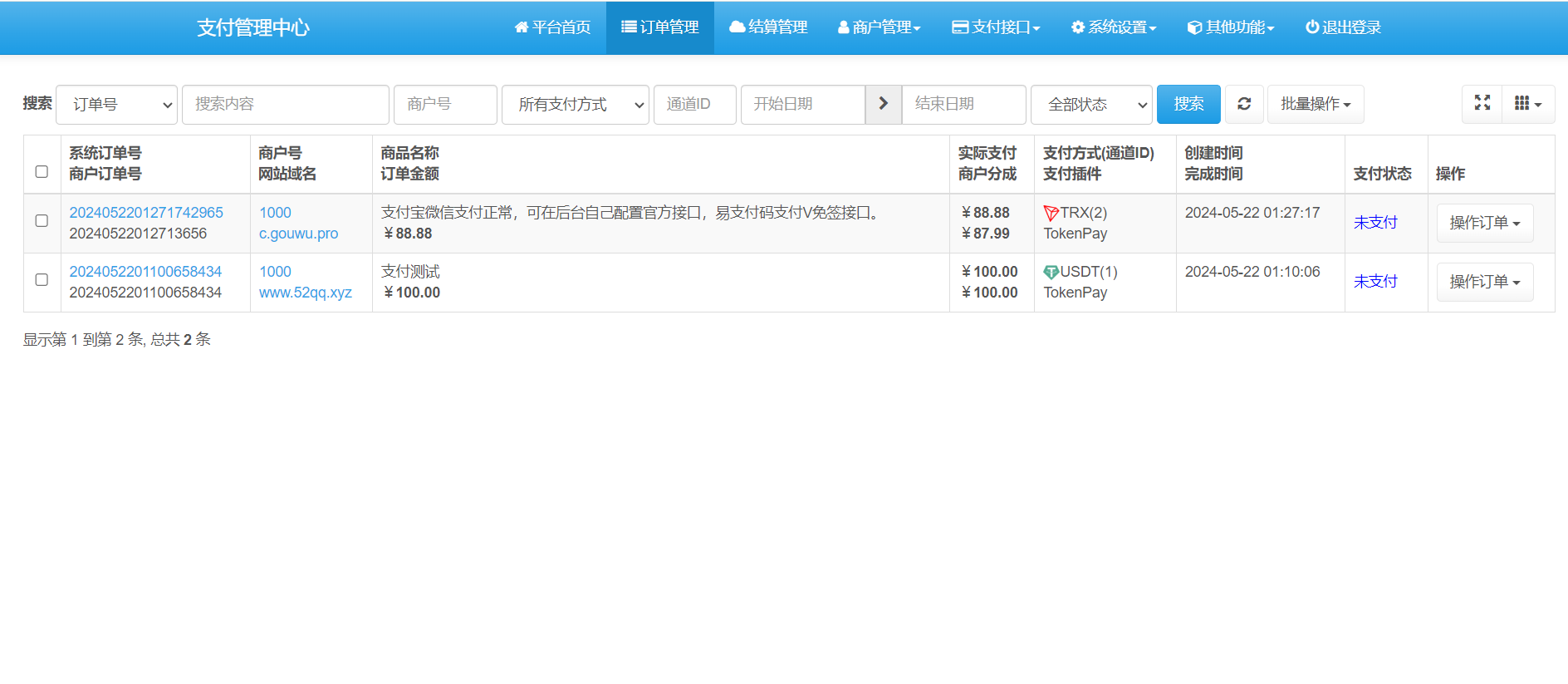Click the USDT payment icon
Image resolution: width=1568 pixels, height=684 pixels.
pos(1051,273)
